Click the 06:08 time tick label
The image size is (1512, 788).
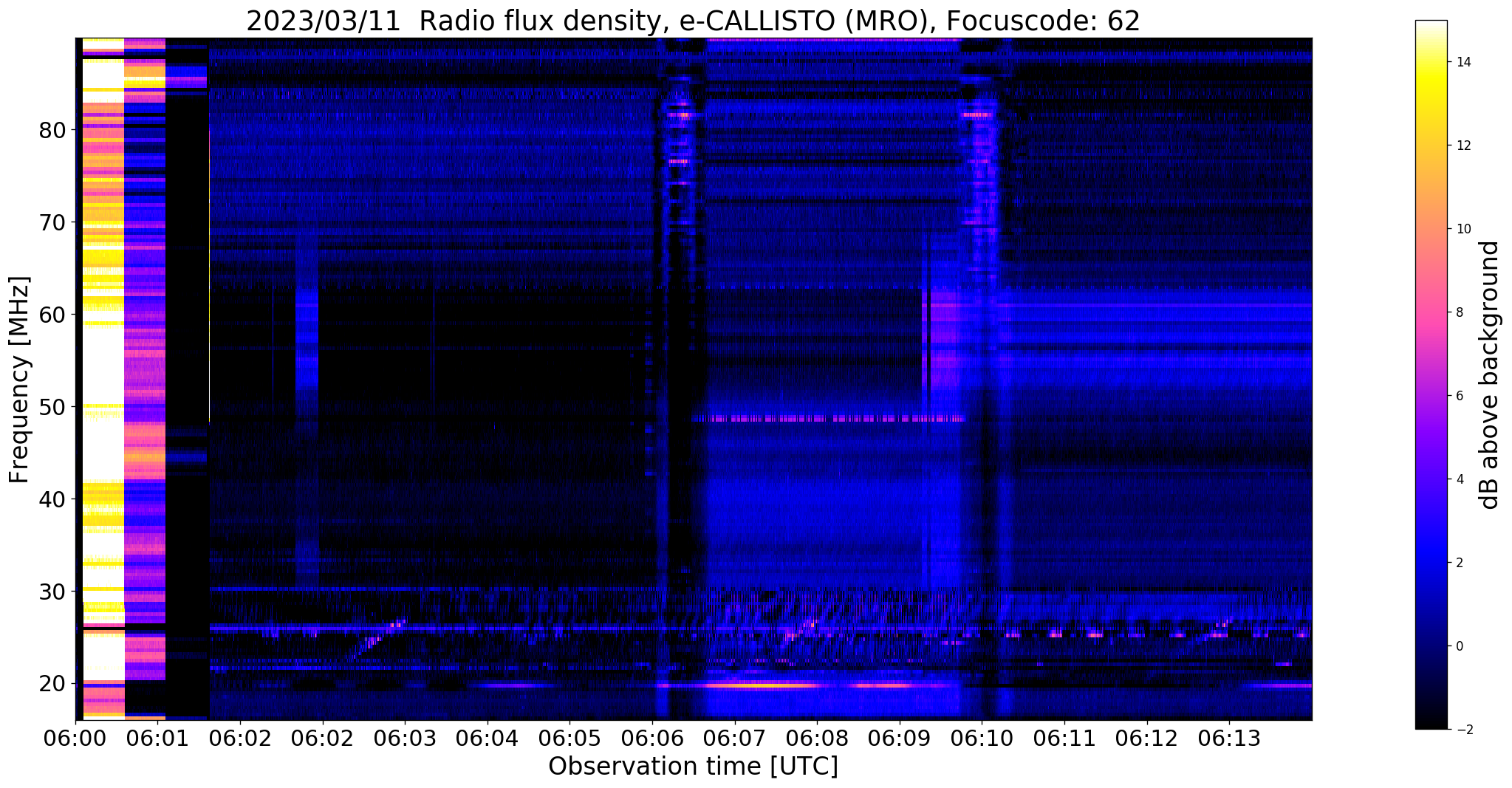[x=817, y=736]
